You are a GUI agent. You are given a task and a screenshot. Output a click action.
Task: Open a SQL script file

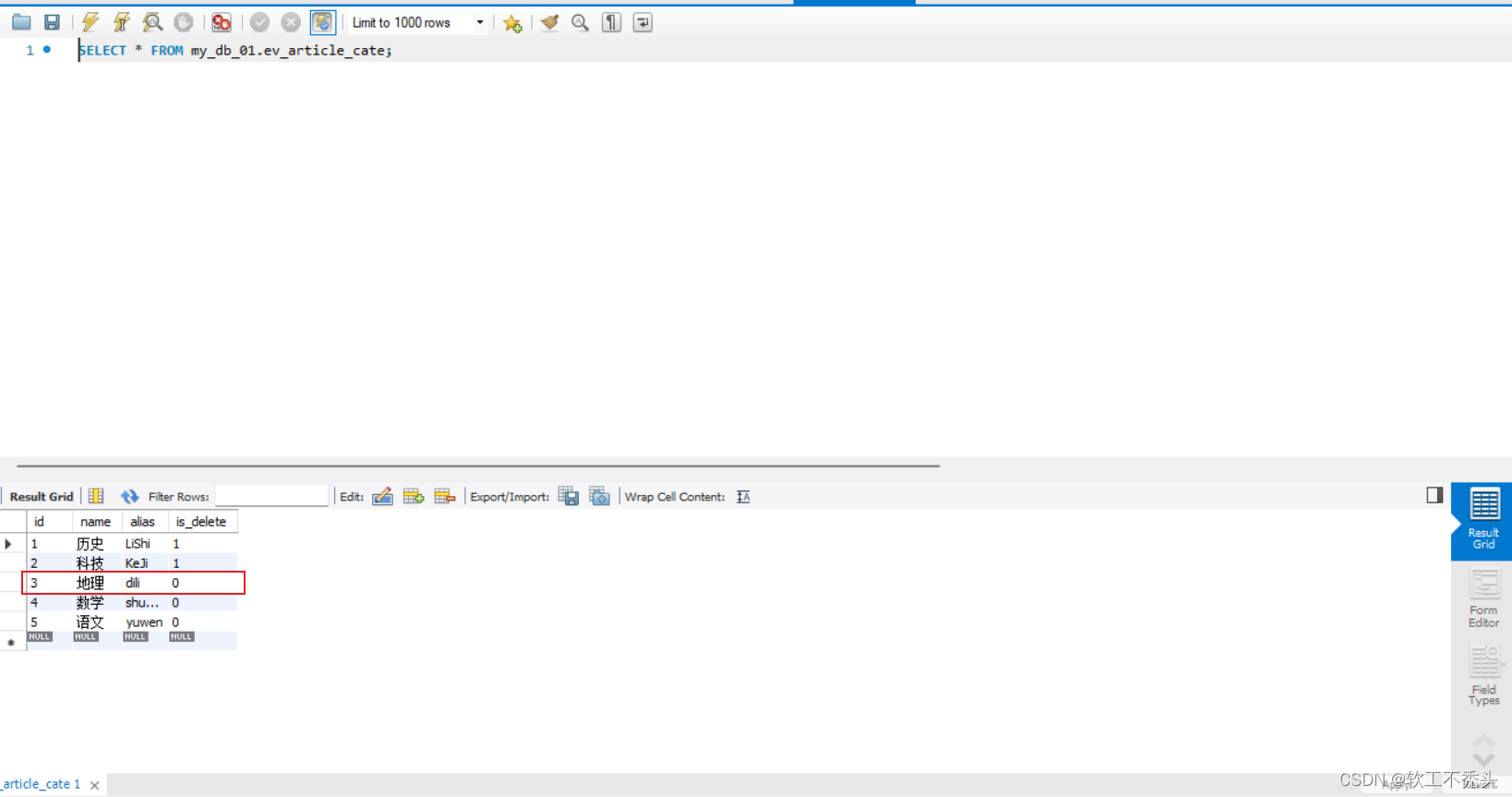click(x=21, y=22)
